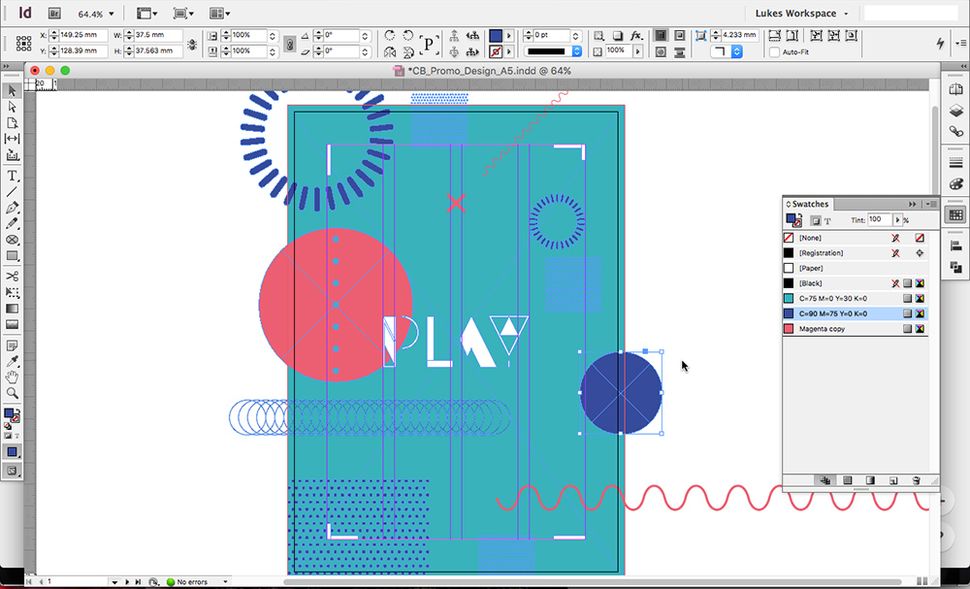Screen dimensions: 970x589
Task: Switch Swatches panel to text formatting mode
Action: click(827, 220)
